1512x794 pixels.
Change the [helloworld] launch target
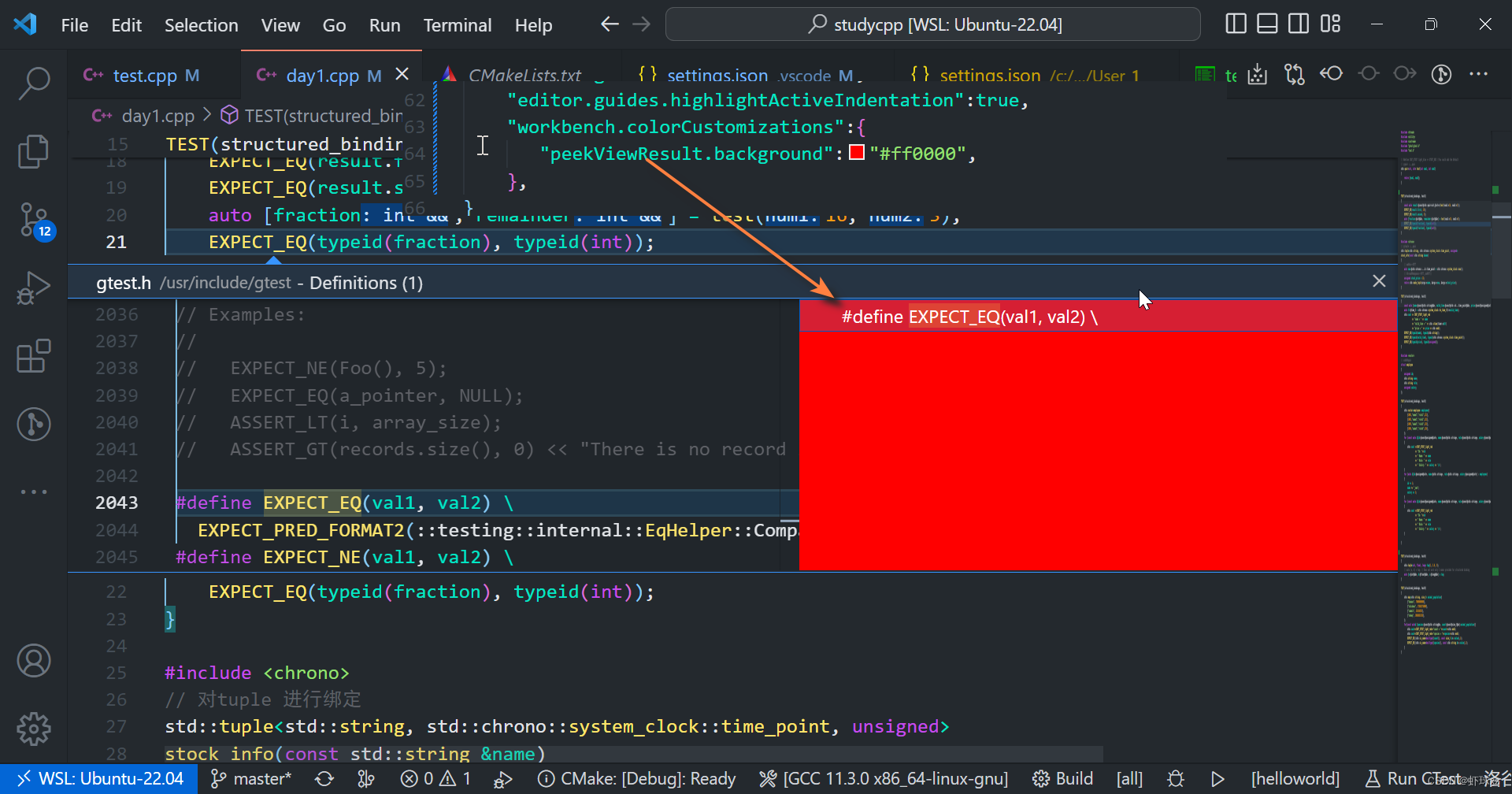1295,779
